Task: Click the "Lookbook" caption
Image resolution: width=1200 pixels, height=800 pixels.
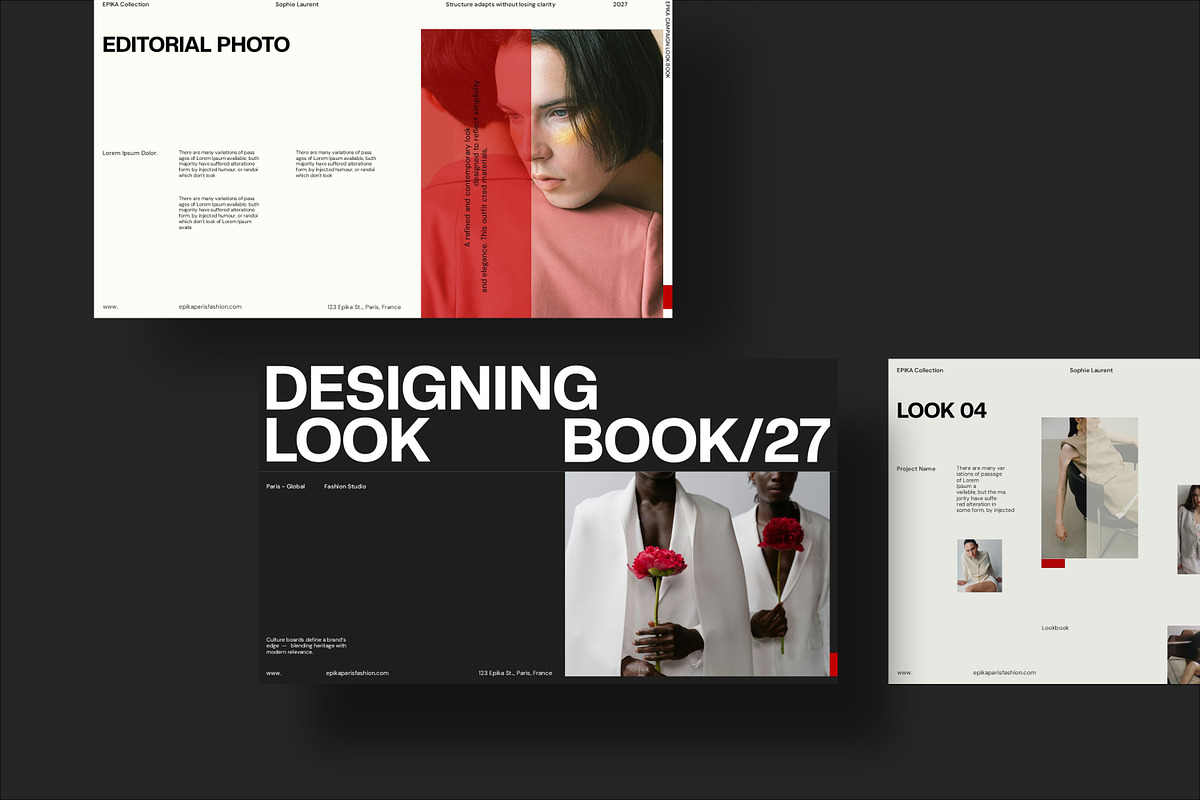Action: click(1055, 628)
